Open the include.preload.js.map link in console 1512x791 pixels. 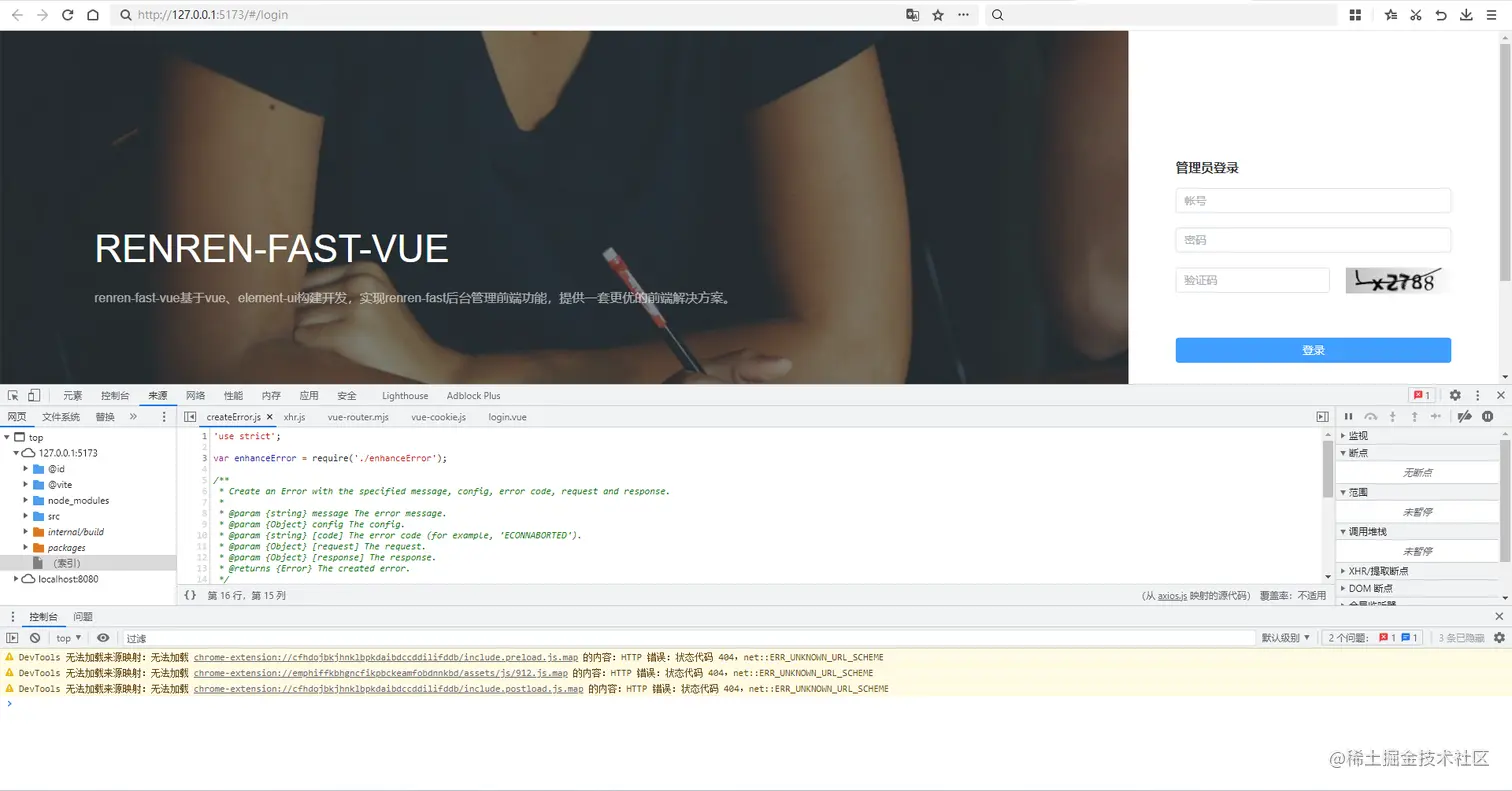coord(386,657)
